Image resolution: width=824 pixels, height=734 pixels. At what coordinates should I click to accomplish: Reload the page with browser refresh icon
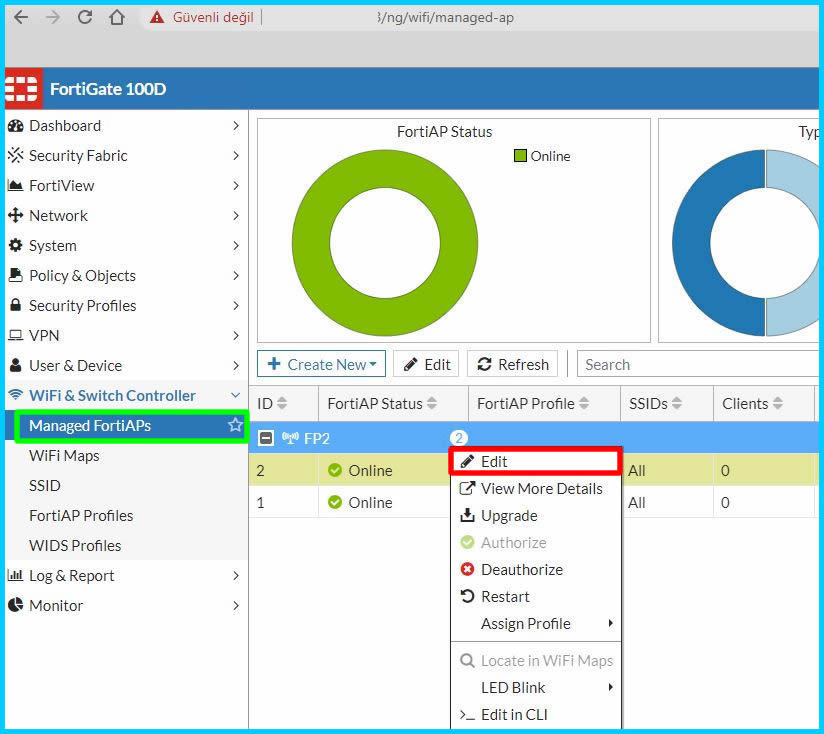coord(85,17)
